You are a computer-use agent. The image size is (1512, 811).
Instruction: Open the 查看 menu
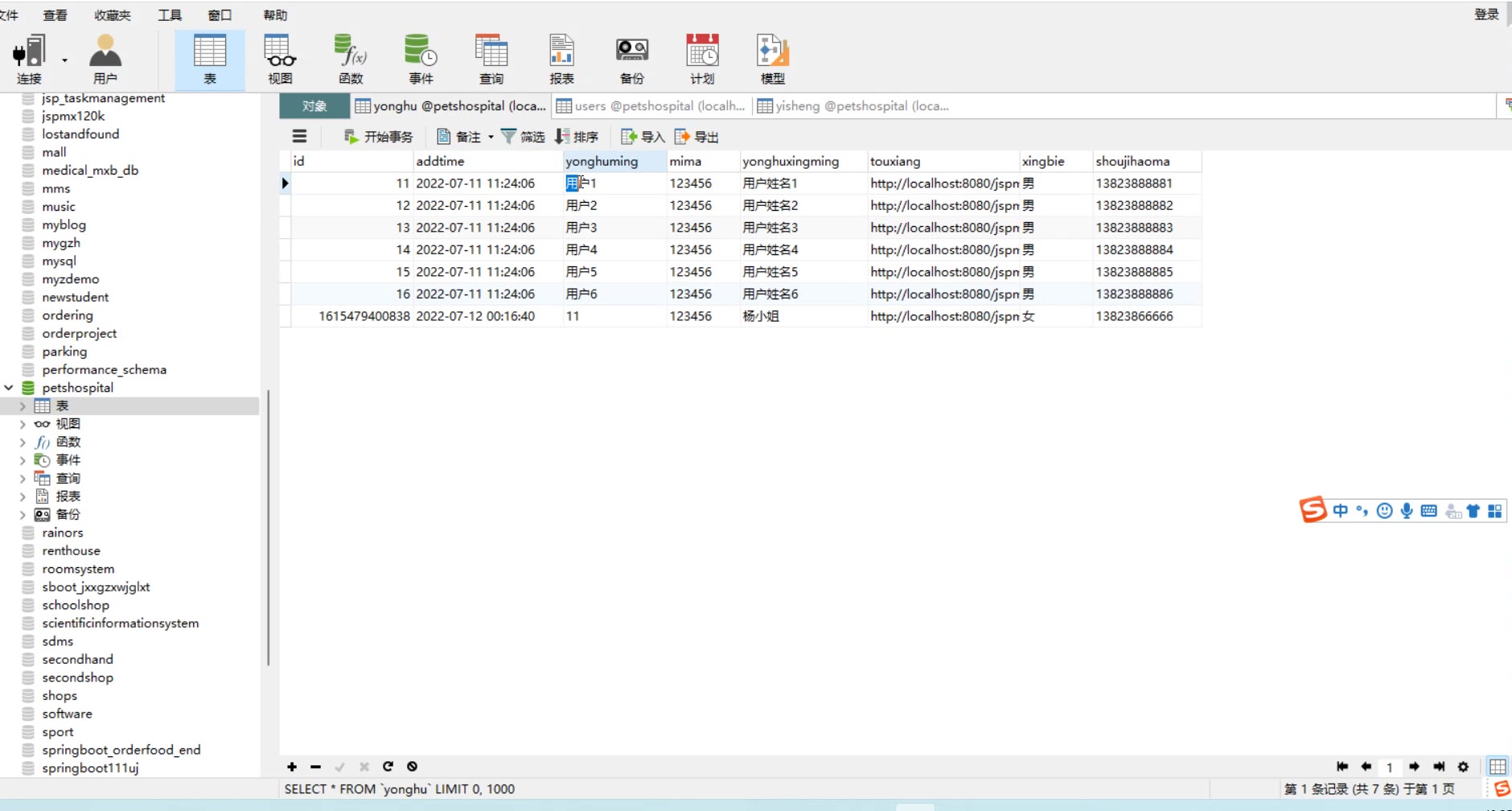point(55,15)
